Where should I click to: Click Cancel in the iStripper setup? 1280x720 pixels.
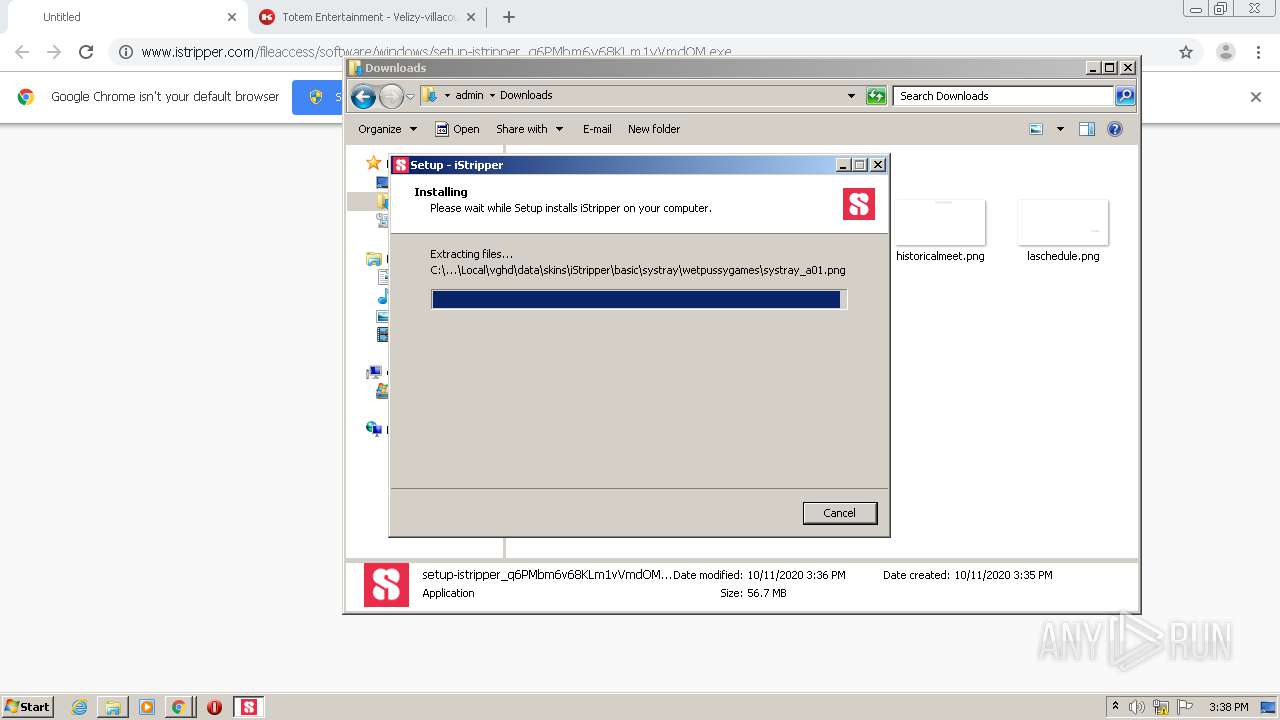(x=840, y=513)
